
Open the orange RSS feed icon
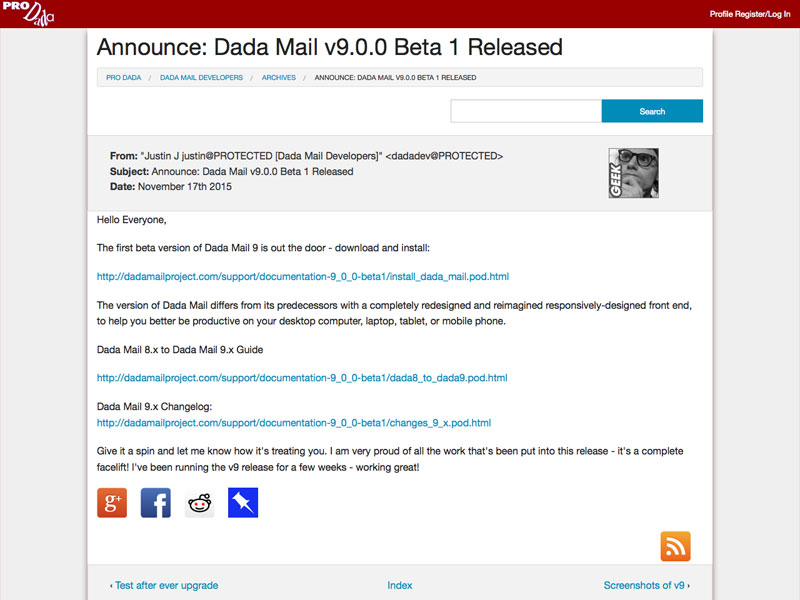click(x=675, y=546)
